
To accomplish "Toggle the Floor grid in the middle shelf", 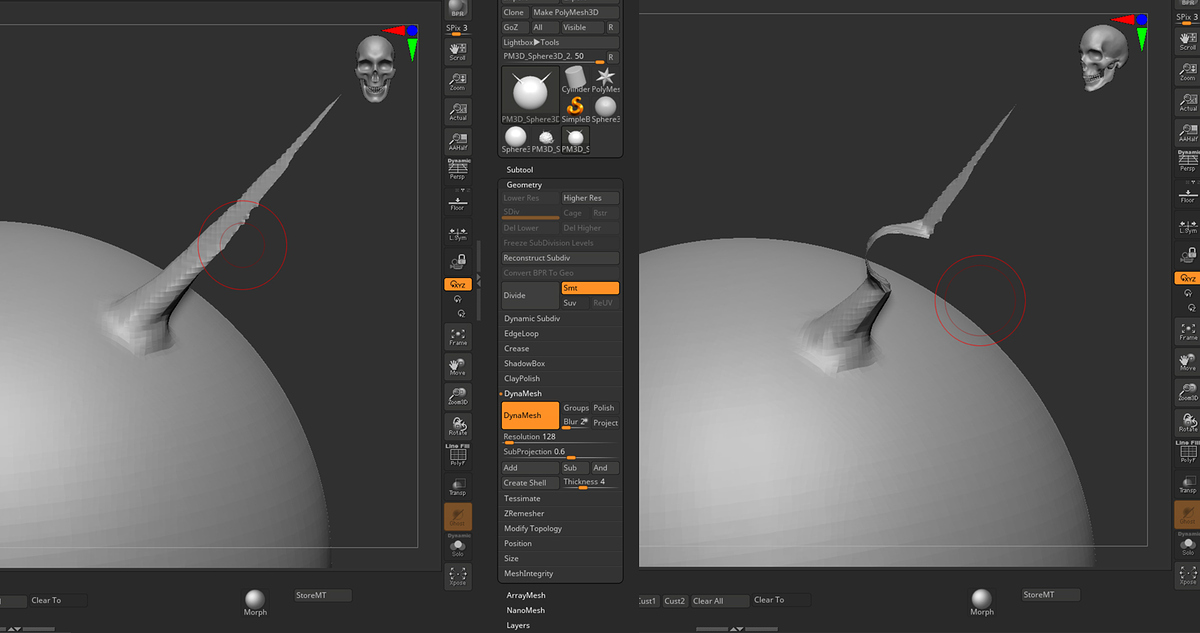I will click(457, 201).
